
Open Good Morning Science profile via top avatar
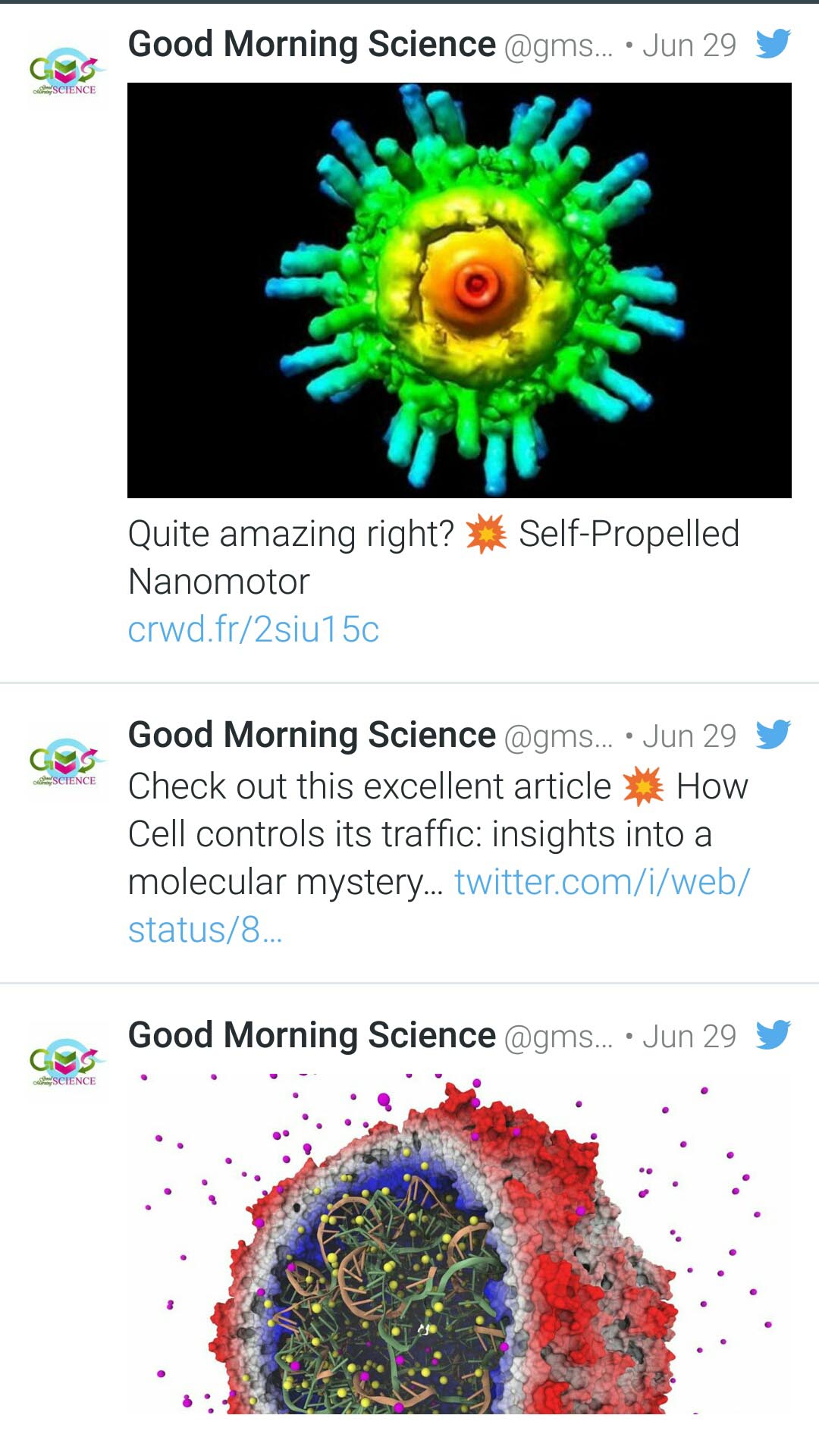click(x=64, y=72)
